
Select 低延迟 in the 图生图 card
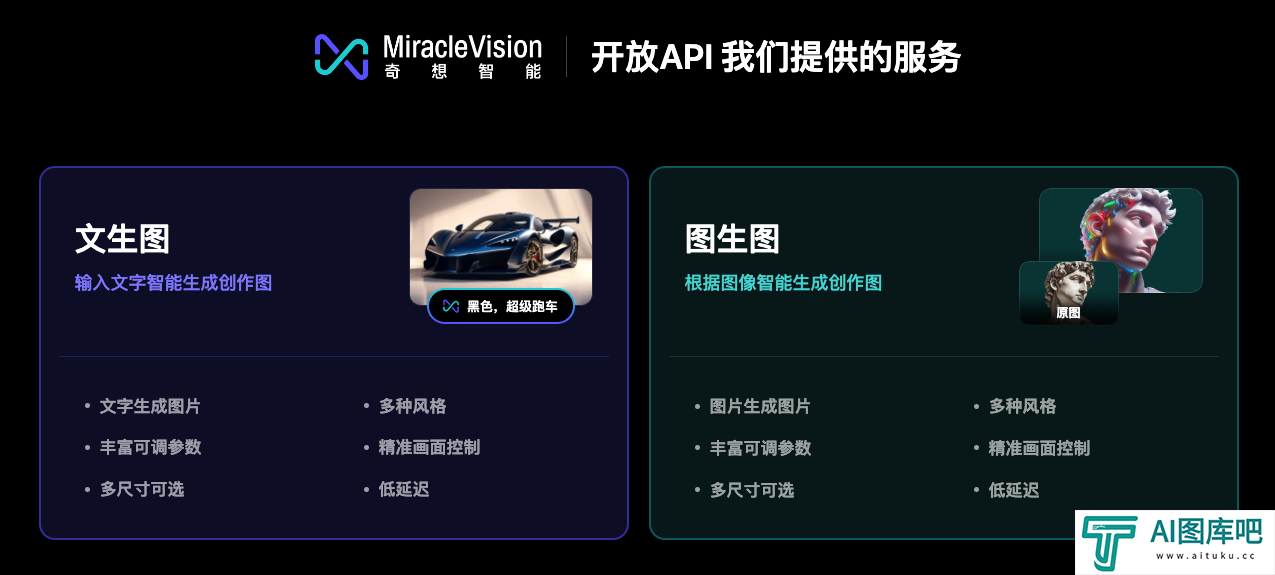coord(1014,490)
